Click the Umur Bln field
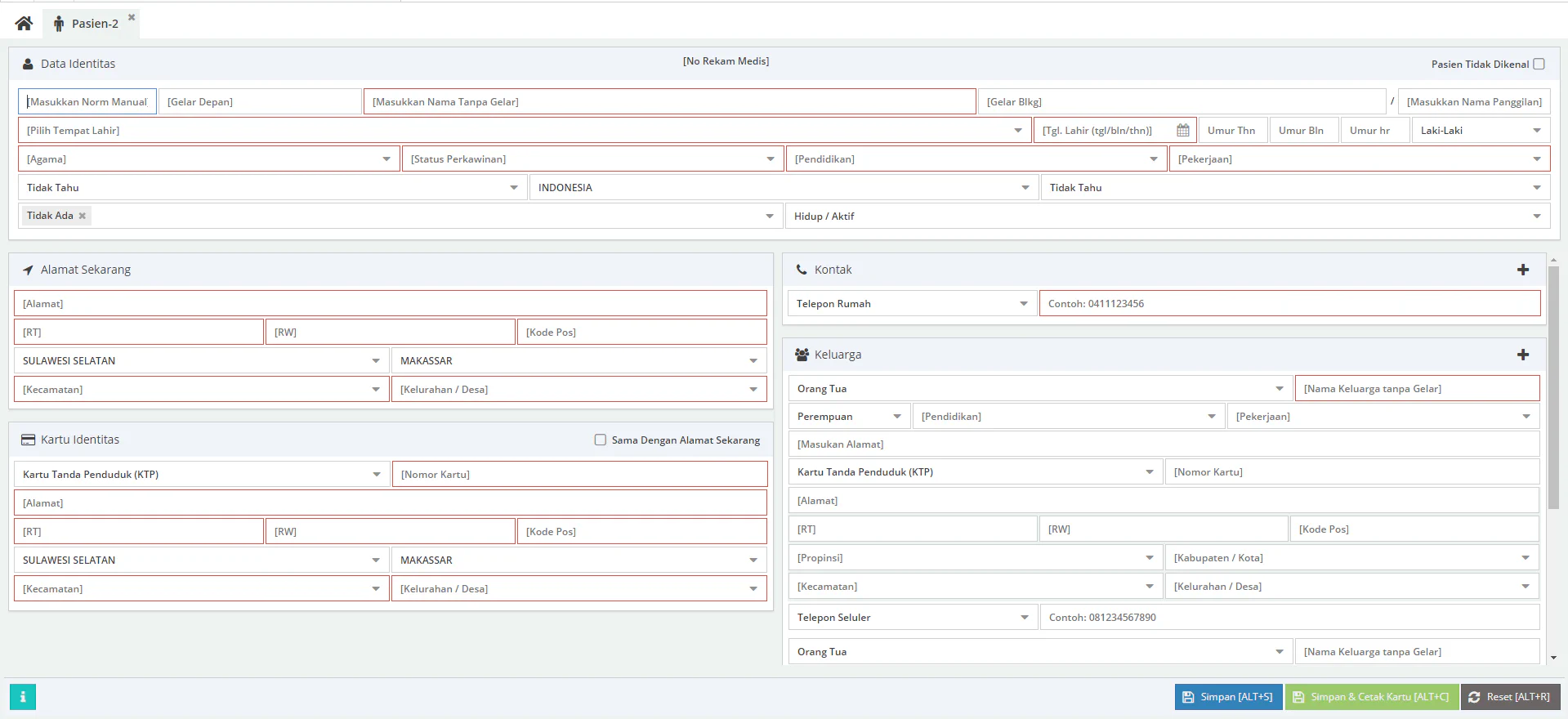Image resolution: width=1568 pixels, height=719 pixels. click(1304, 131)
